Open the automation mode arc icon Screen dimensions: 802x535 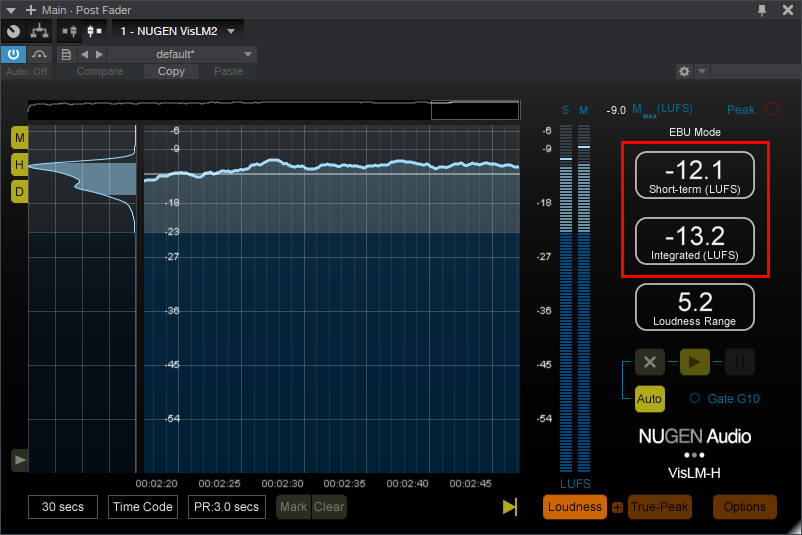(39, 54)
